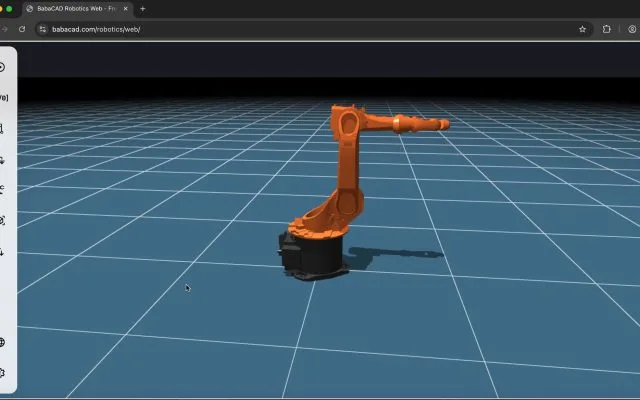Open a new browser tab

(x=142, y=9)
